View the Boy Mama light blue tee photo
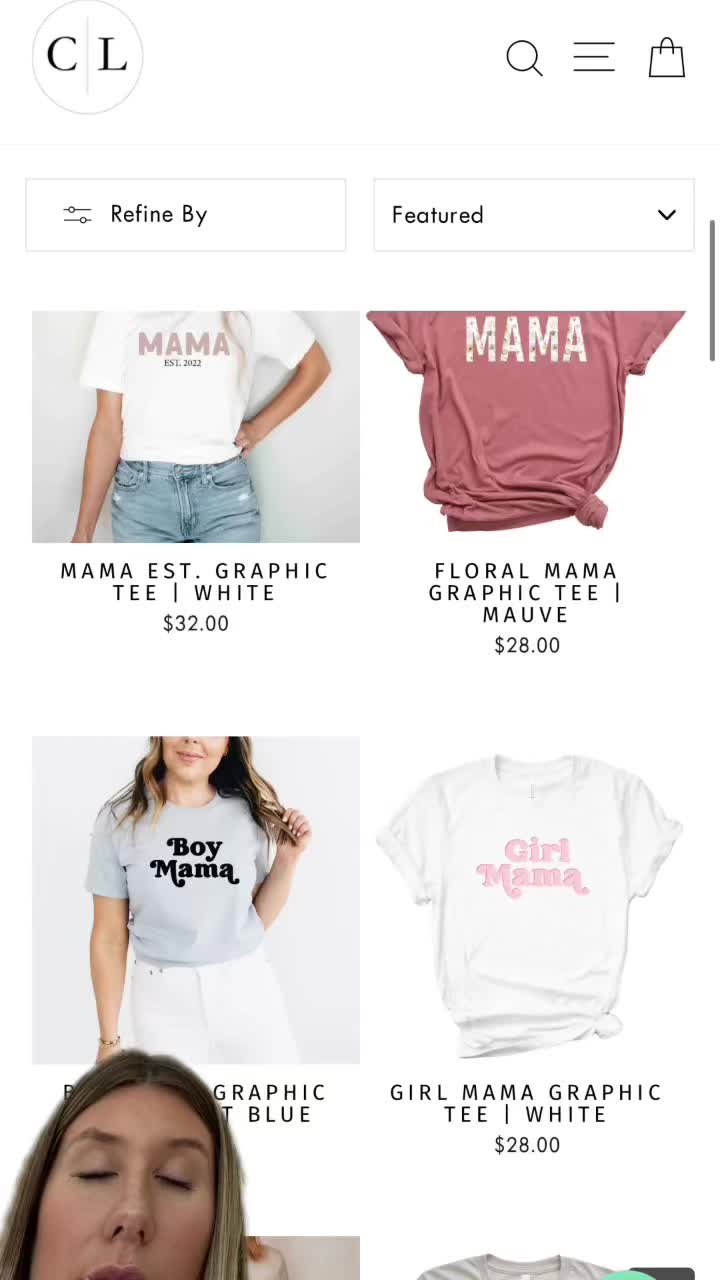720x1280 pixels. click(196, 900)
